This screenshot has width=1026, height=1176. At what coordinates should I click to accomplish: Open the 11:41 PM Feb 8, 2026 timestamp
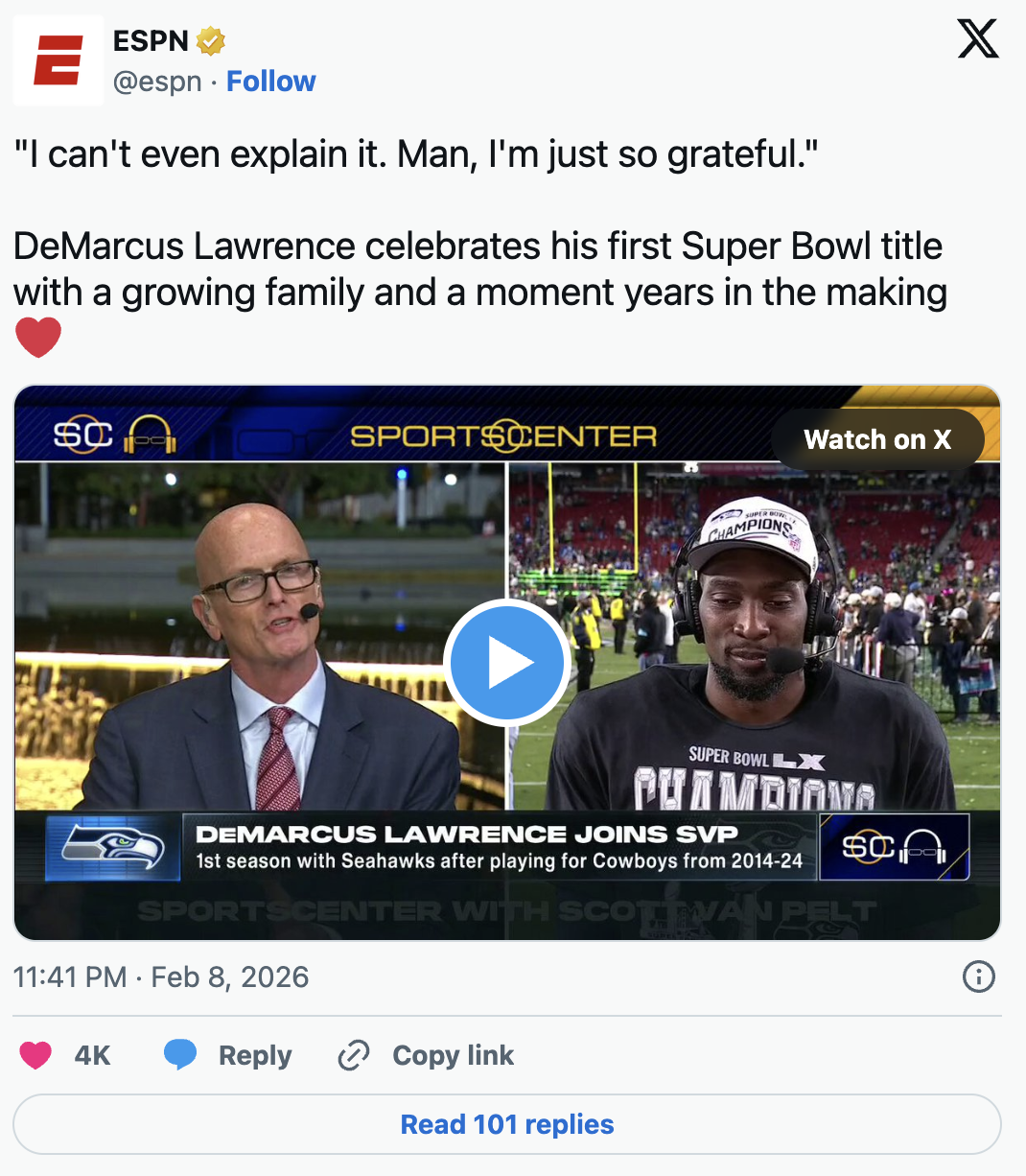click(x=161, y=977)
